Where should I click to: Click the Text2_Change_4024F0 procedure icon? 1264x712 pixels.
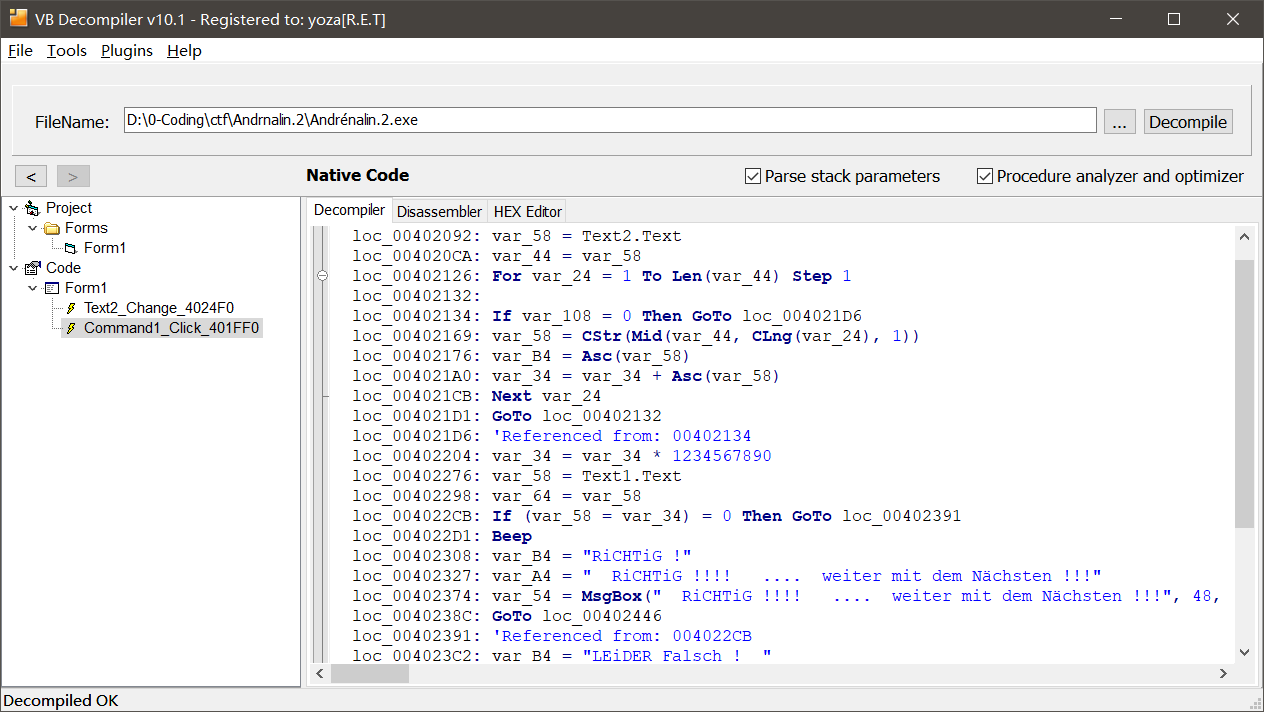click(x=71, y=308)
